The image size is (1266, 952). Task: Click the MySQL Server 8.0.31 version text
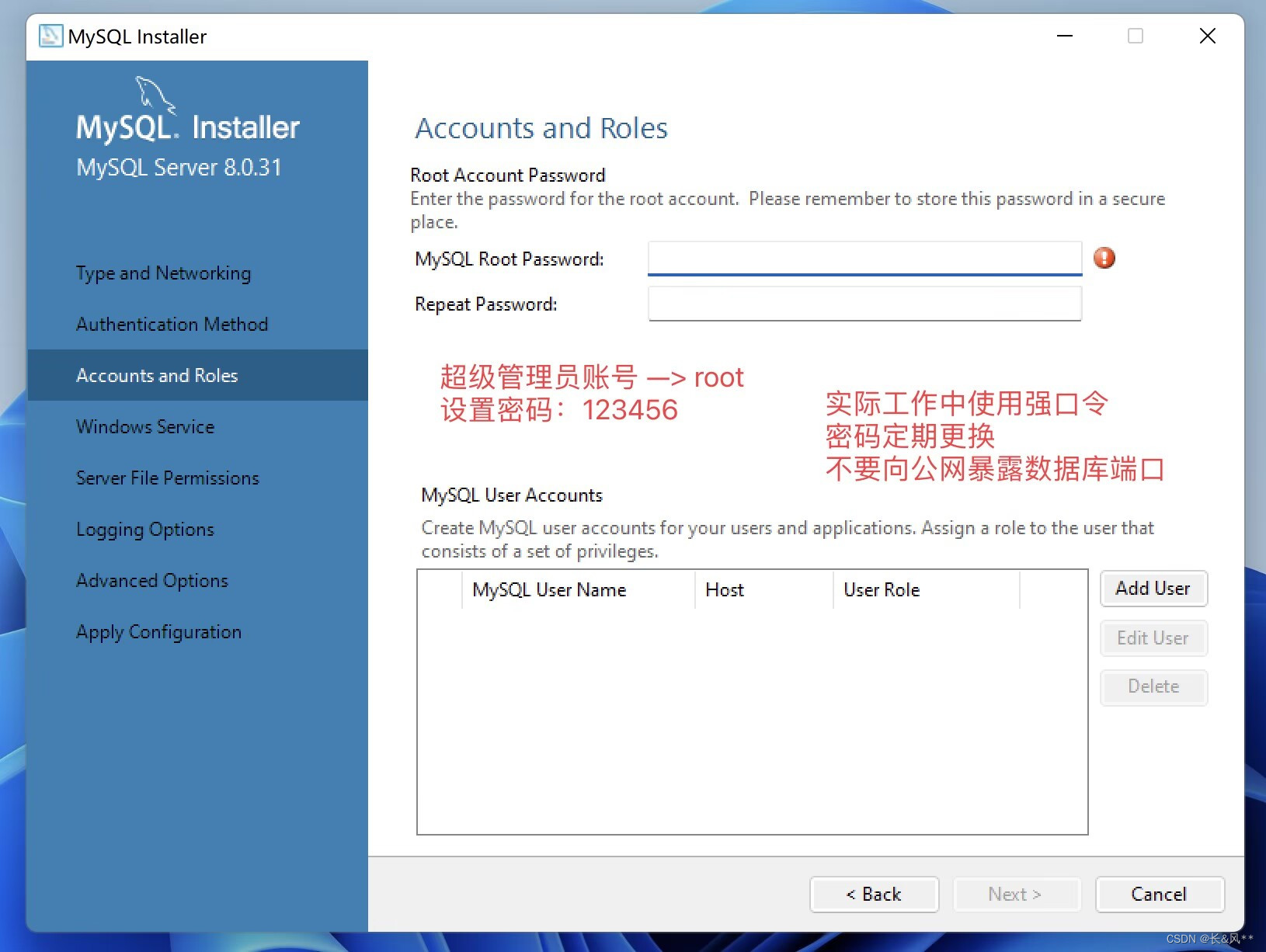[x=179, y=168]
